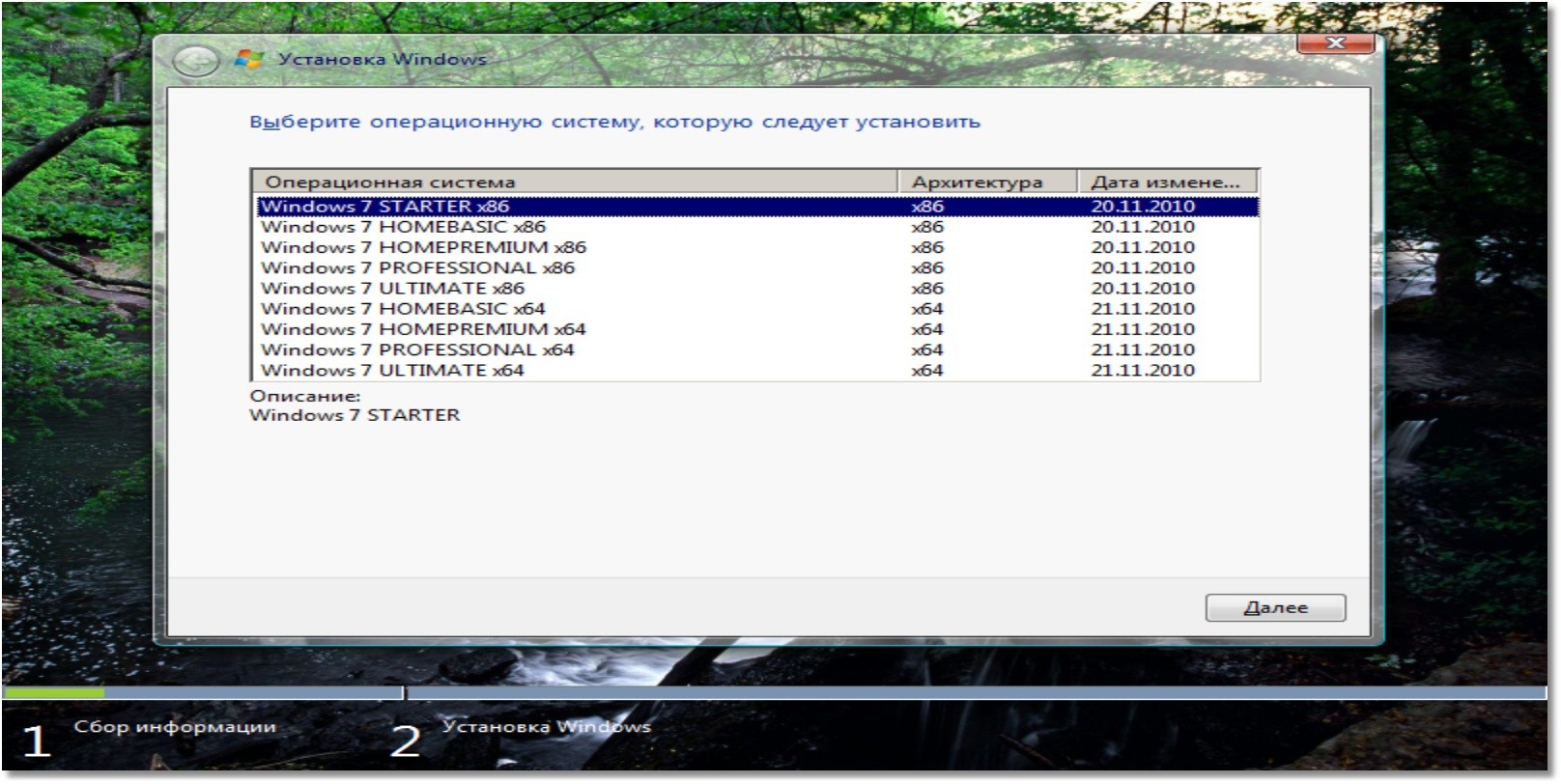This screenshot has width=1561, height=784.
Task: Click date 21.11.2010 in PROFESSIONAL x64 row
Action: coord(1143,350)
